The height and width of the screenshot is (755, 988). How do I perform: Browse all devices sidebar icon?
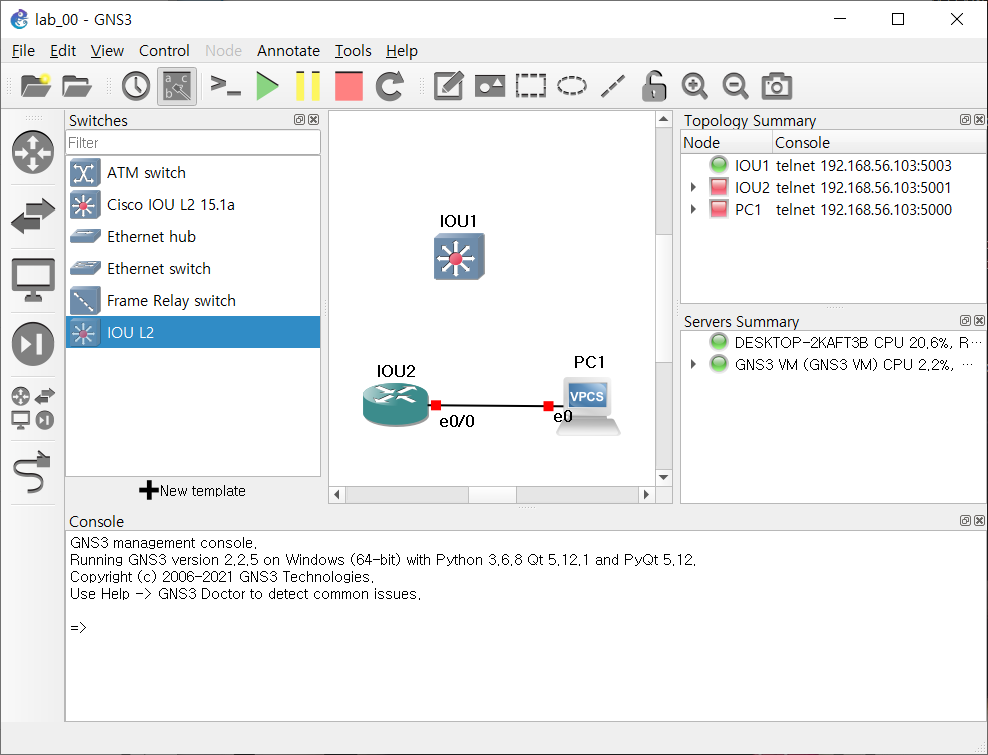33,408
